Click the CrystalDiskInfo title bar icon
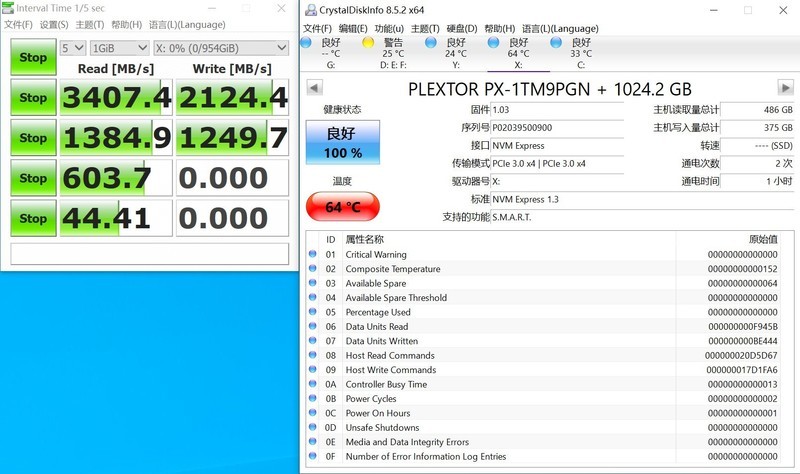 tap(311, 10)
